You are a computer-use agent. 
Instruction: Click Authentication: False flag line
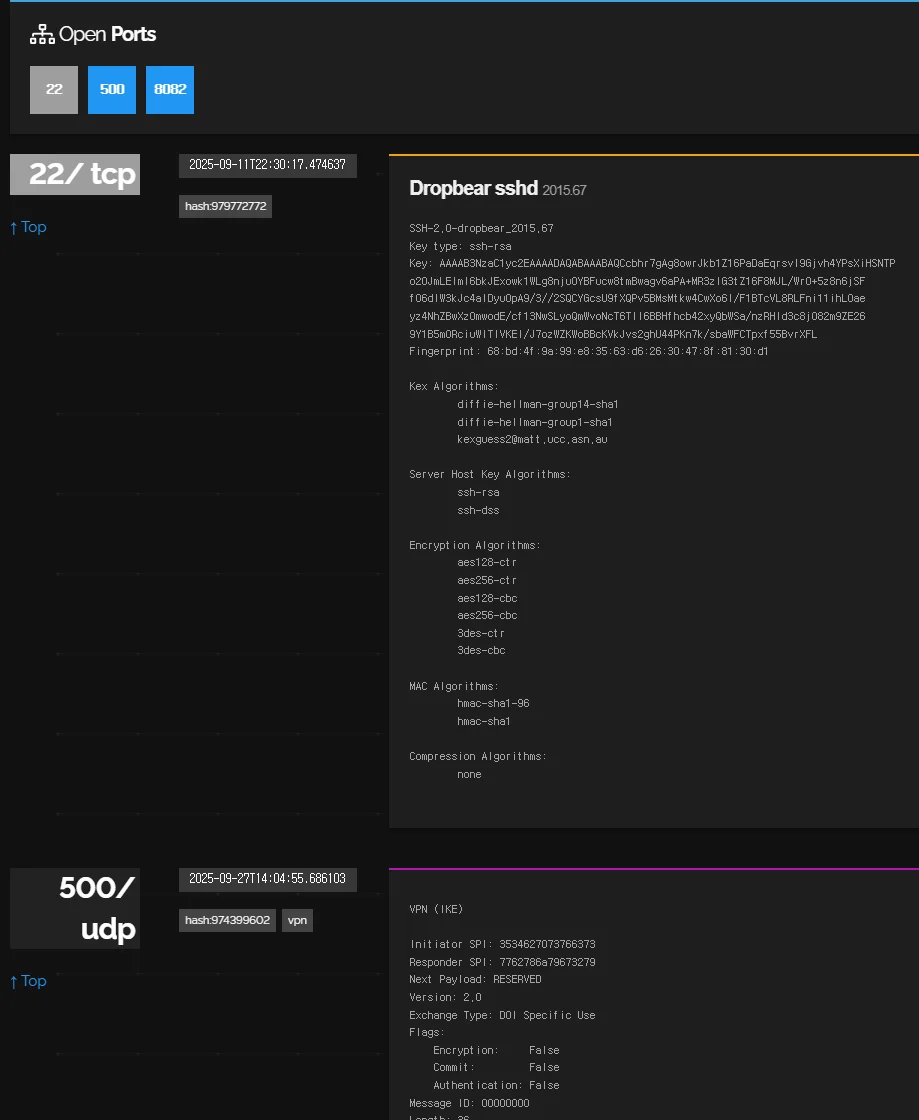[496, 1085]
